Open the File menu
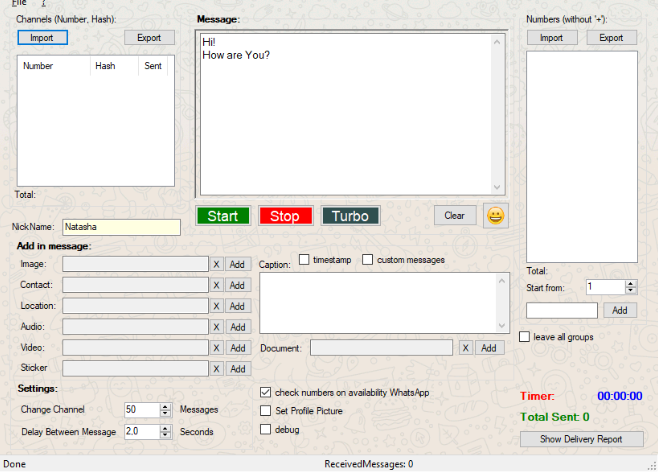 coord(19,4)
